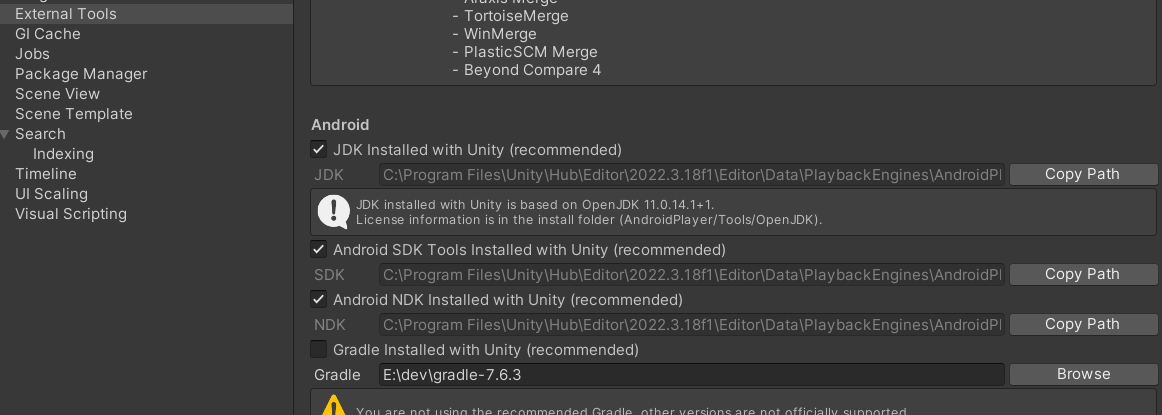Viewport: 1162px width, 415px height.
Task: Open GI Cache preferences
Action: click(48, 34)
